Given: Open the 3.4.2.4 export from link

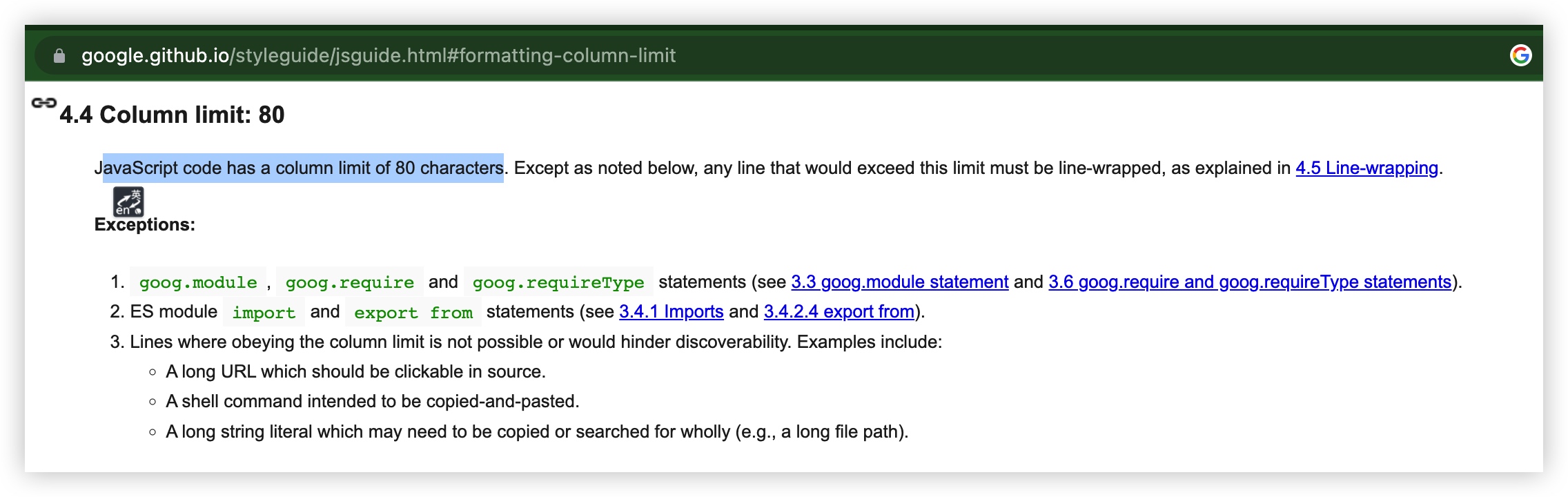Looking at the screenshot, I should 839,312.
